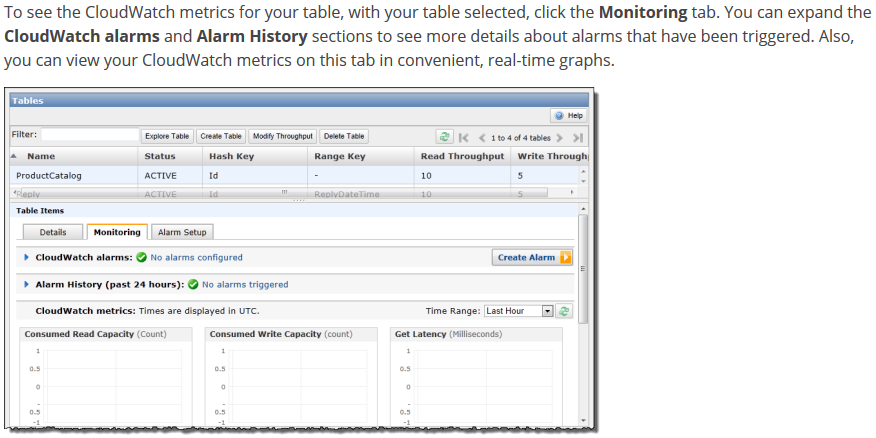Switch to the Alarm Setup tab
The image size is (876, 438).
[x=182, y=232]
